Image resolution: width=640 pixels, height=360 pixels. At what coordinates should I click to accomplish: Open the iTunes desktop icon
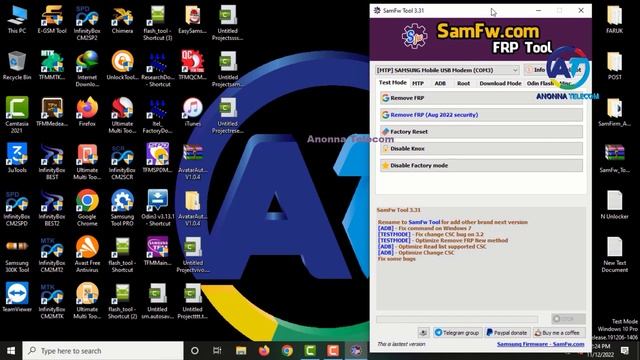(192, 113)
